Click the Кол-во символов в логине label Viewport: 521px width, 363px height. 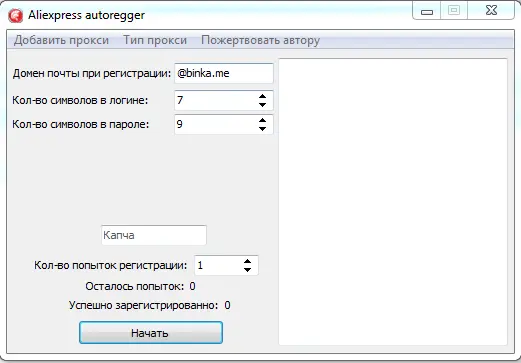(80, 100)
